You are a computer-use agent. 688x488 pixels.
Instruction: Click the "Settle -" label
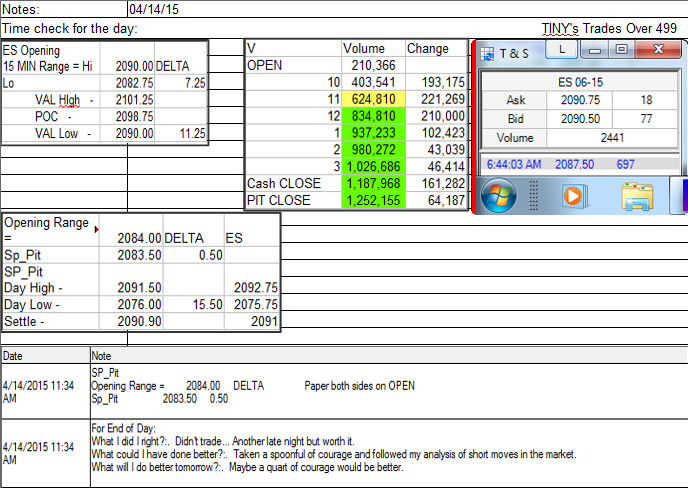(24, 322)
